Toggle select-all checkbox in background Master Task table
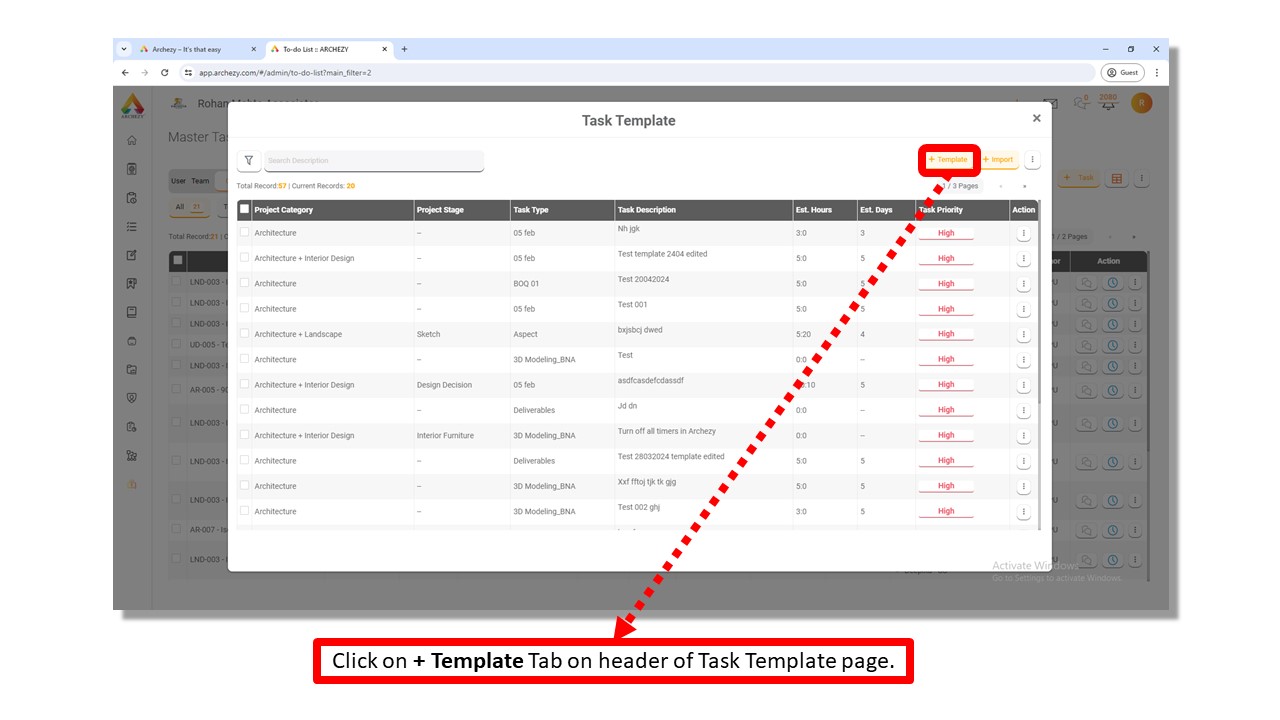 [177, 260]
